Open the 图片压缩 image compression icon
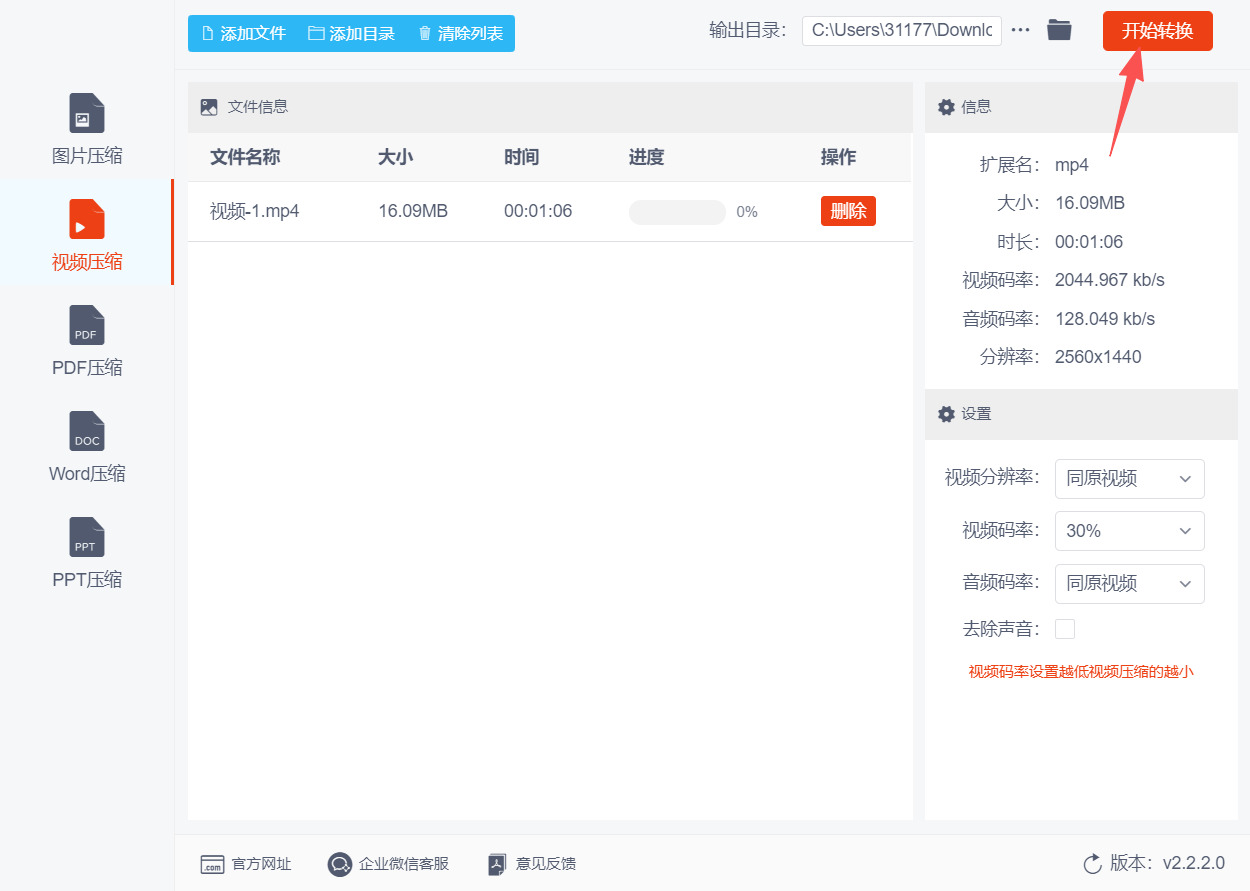Image resolution: width=1250 pixels, height=891 pixels. click(87, 113)
